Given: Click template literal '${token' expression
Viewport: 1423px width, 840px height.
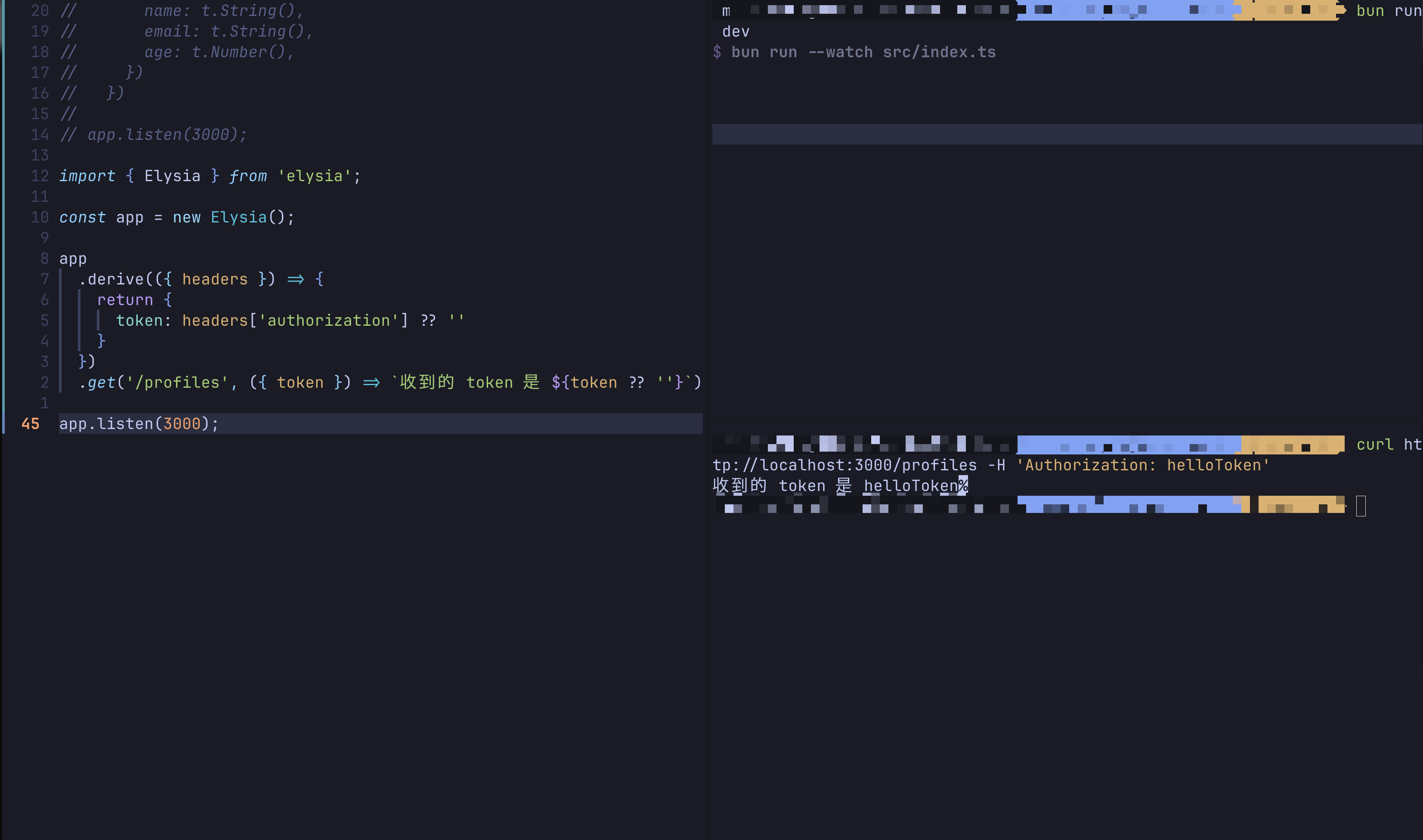Looking at the screenshot, I should click(x=585, y=383).
